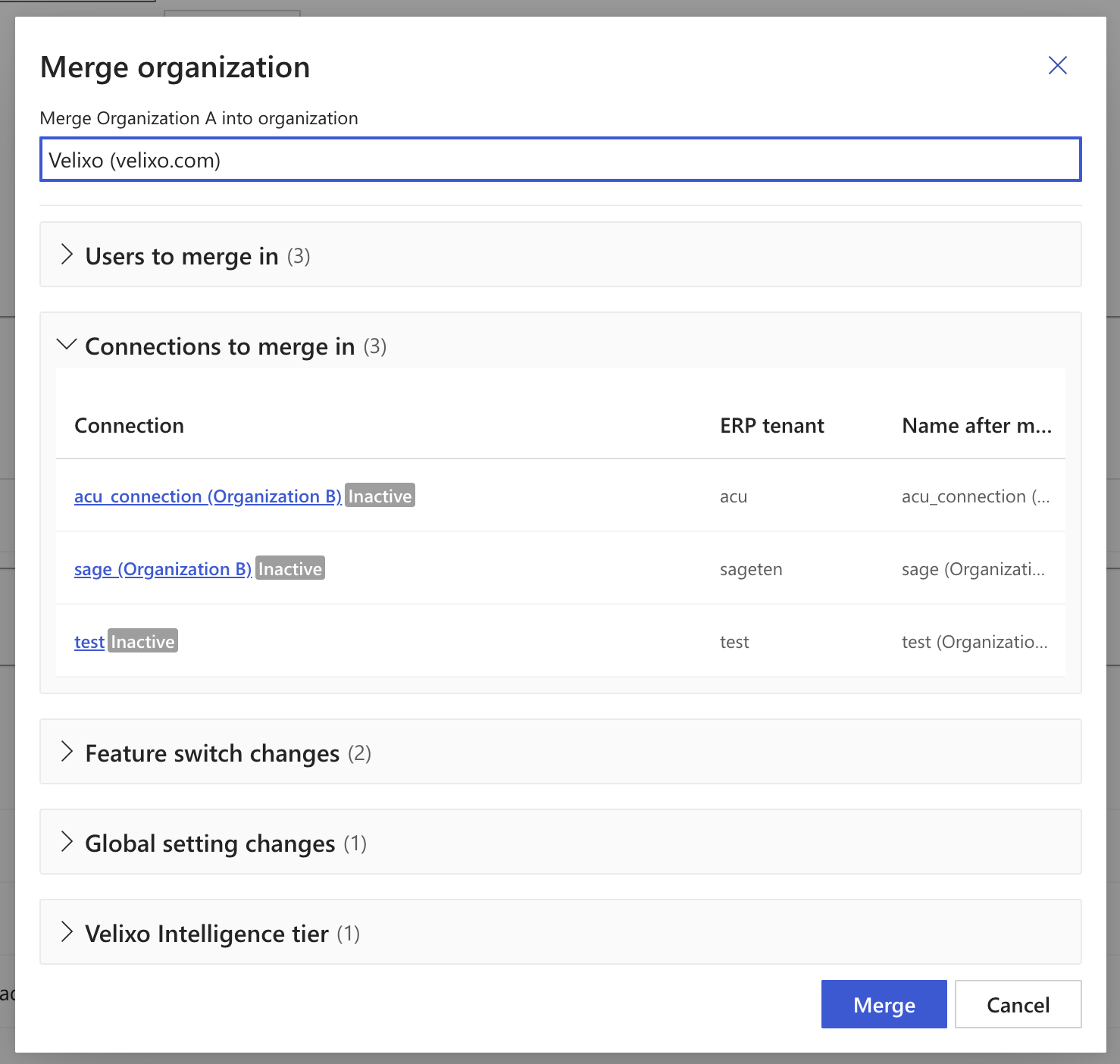Select the sageten ERP tenant cell

tap(751, 569)
